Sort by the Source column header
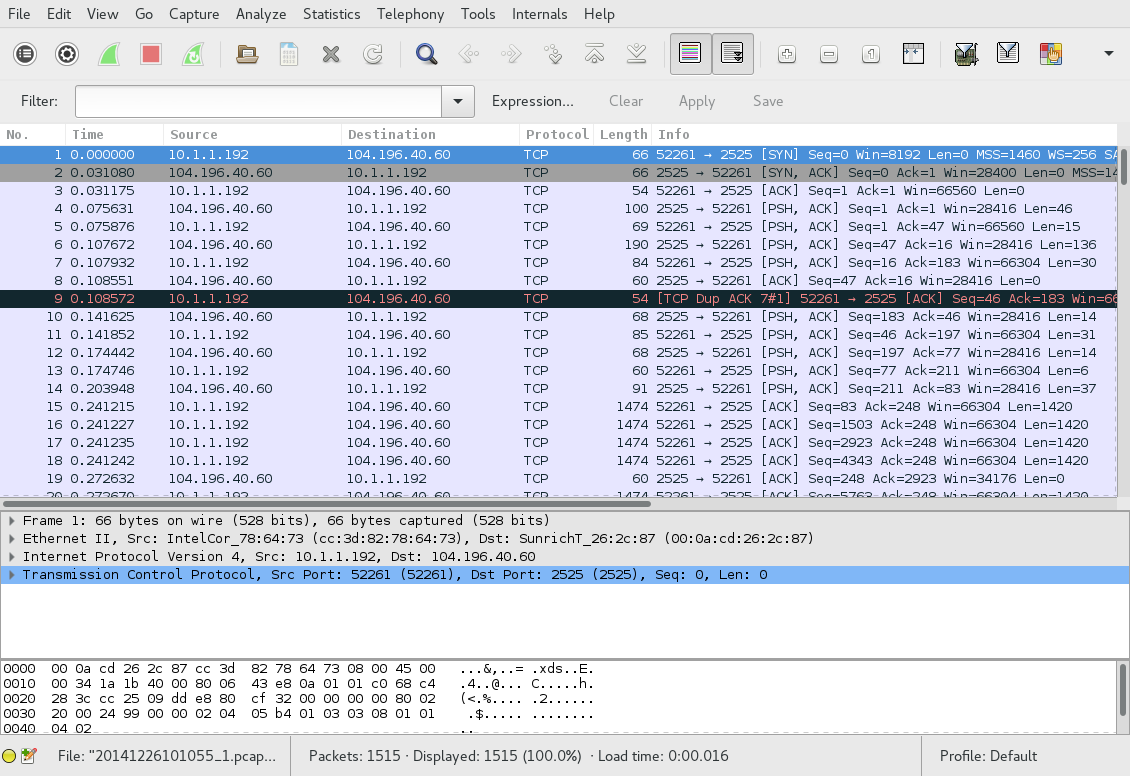 point(252,134)
